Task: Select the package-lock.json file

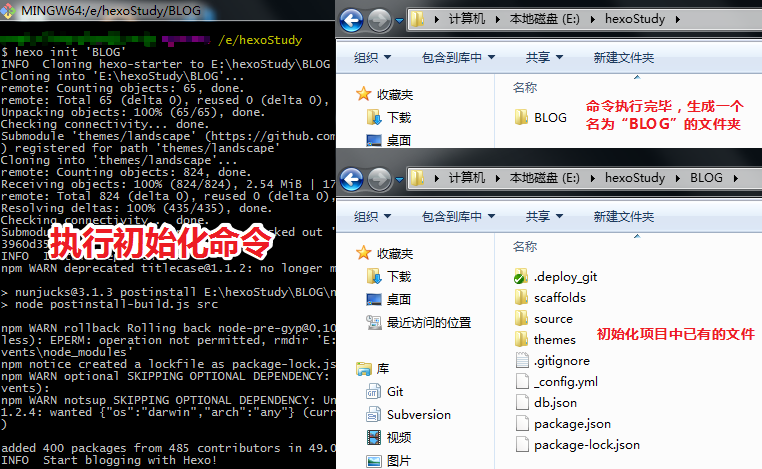Action: tap(577, 445)
